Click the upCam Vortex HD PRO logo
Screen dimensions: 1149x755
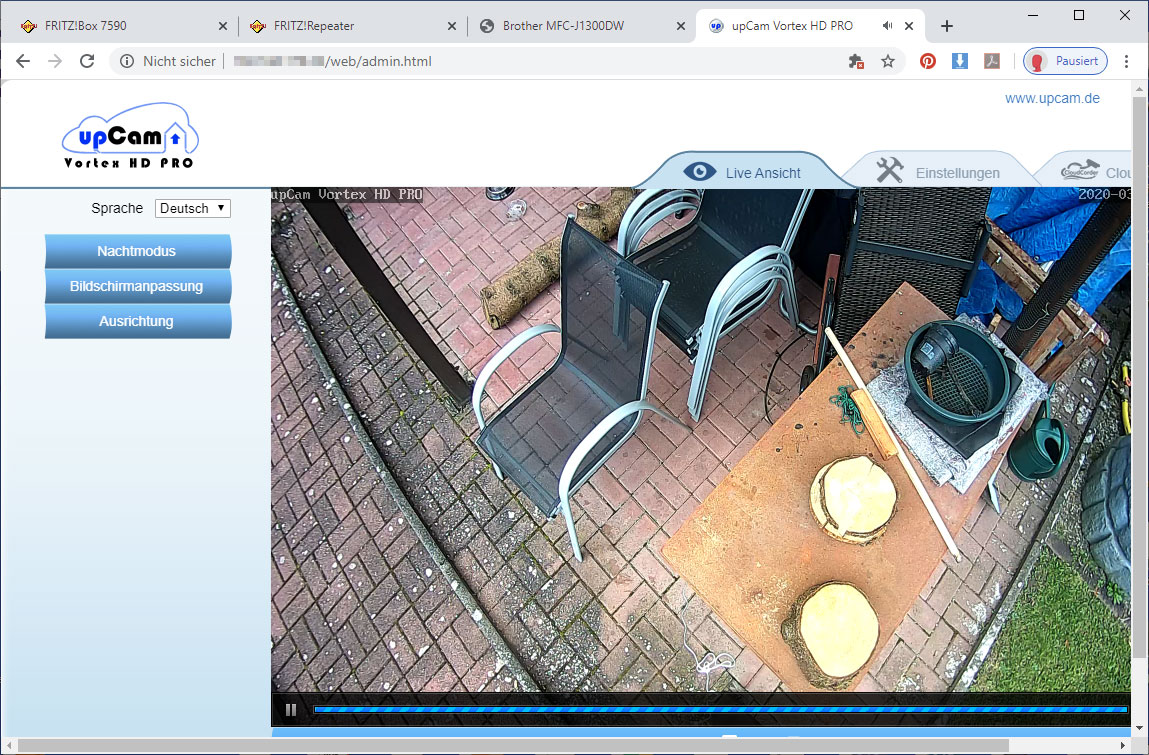(130, 136)
